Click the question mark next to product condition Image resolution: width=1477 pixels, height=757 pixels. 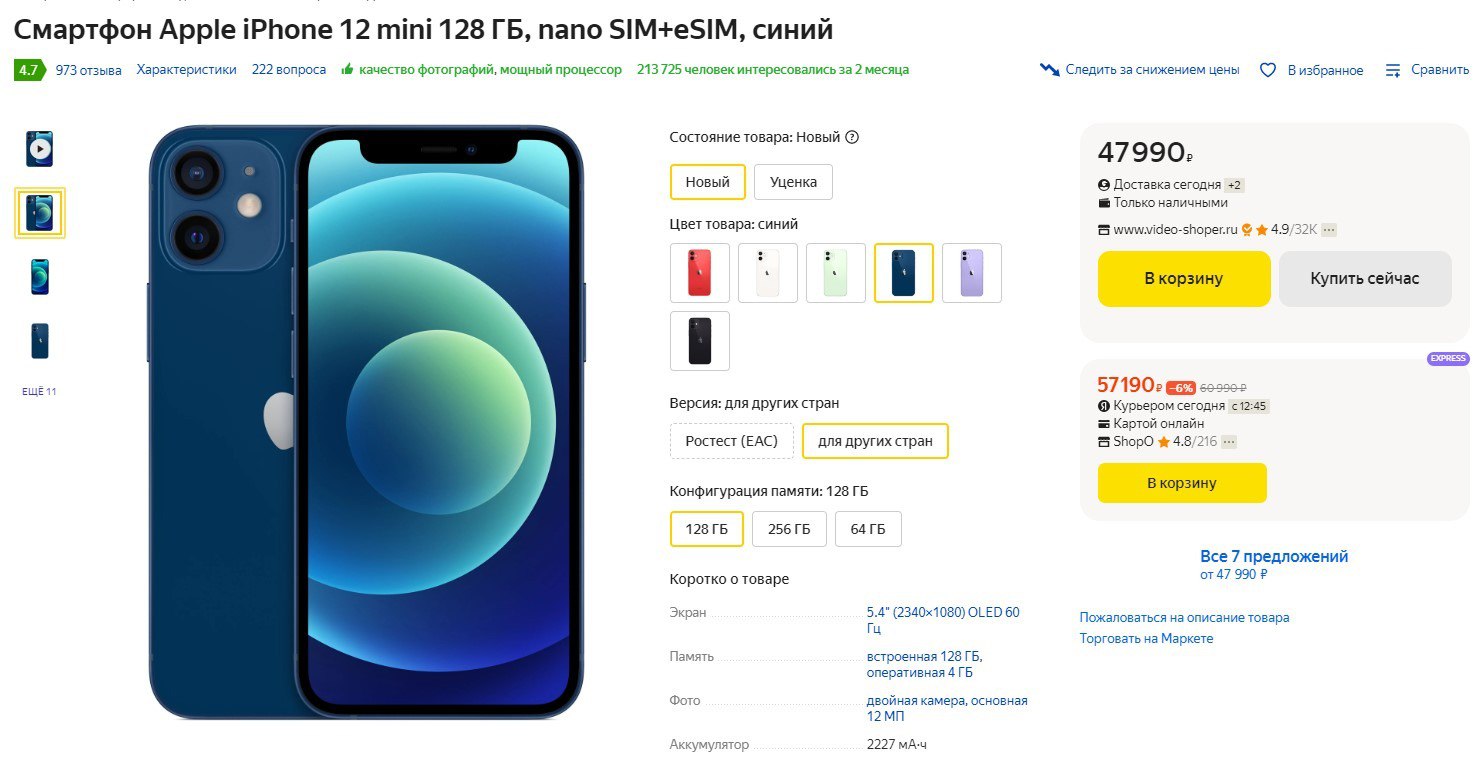click(852, 138)
